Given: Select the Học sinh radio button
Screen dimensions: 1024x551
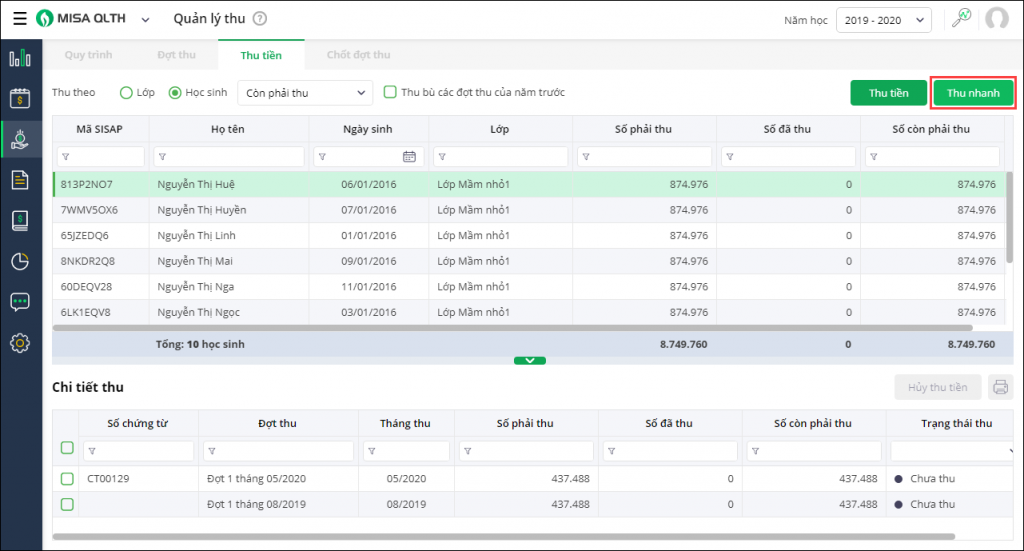Looking at the screenshot, I should click(175, 93).
